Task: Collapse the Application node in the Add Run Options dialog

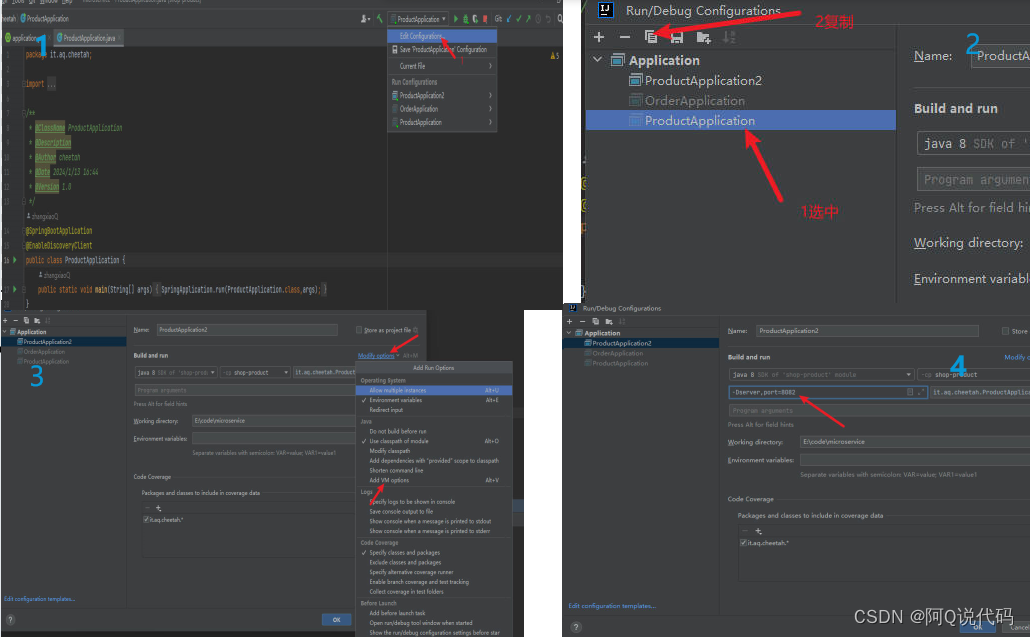Action: 5,332
